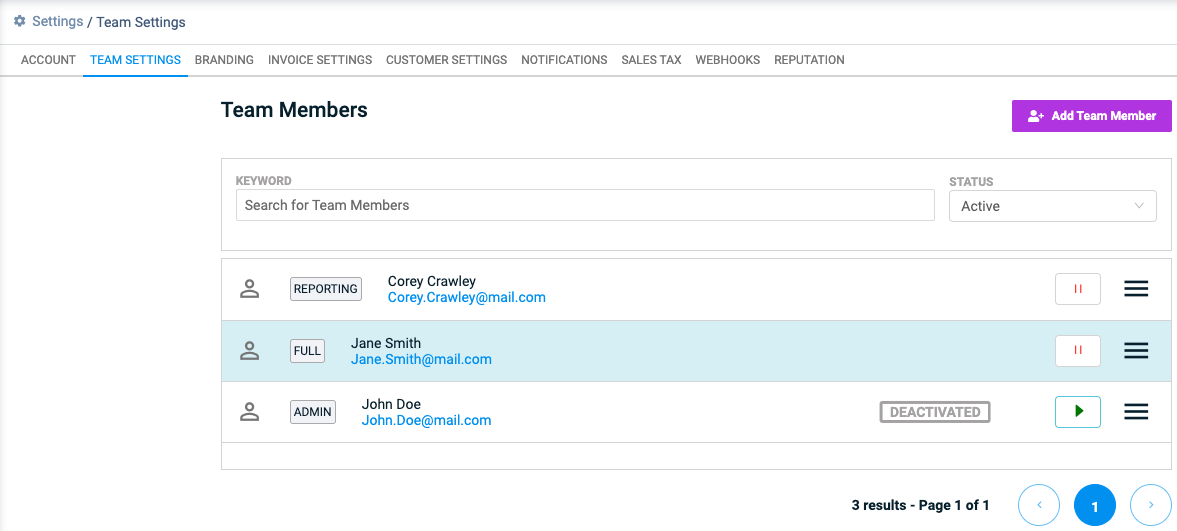This screenshot has width=1177, height=531.
Task: Reactivate John Doe with play button
Action: coord(1078,412)
